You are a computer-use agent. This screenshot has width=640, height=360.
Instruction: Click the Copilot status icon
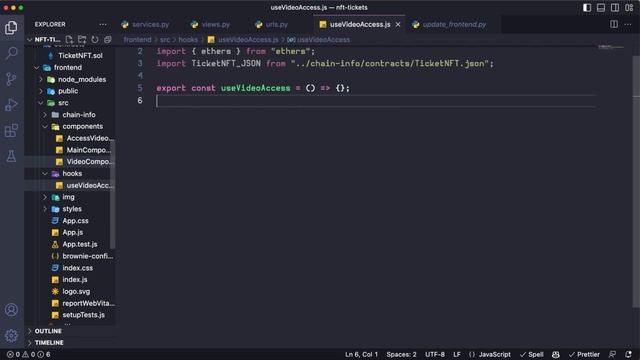[556, 354]
